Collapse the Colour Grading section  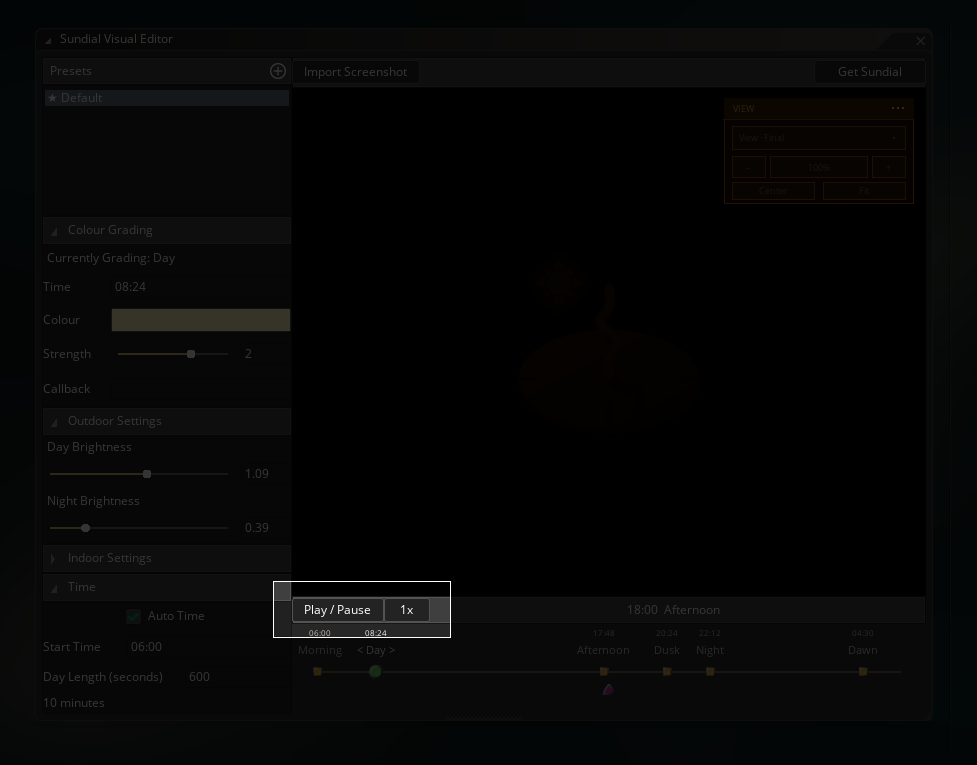54,231
